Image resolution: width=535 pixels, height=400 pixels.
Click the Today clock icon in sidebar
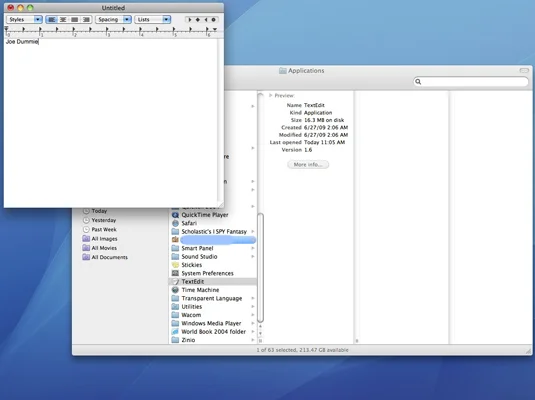(86, 211)
